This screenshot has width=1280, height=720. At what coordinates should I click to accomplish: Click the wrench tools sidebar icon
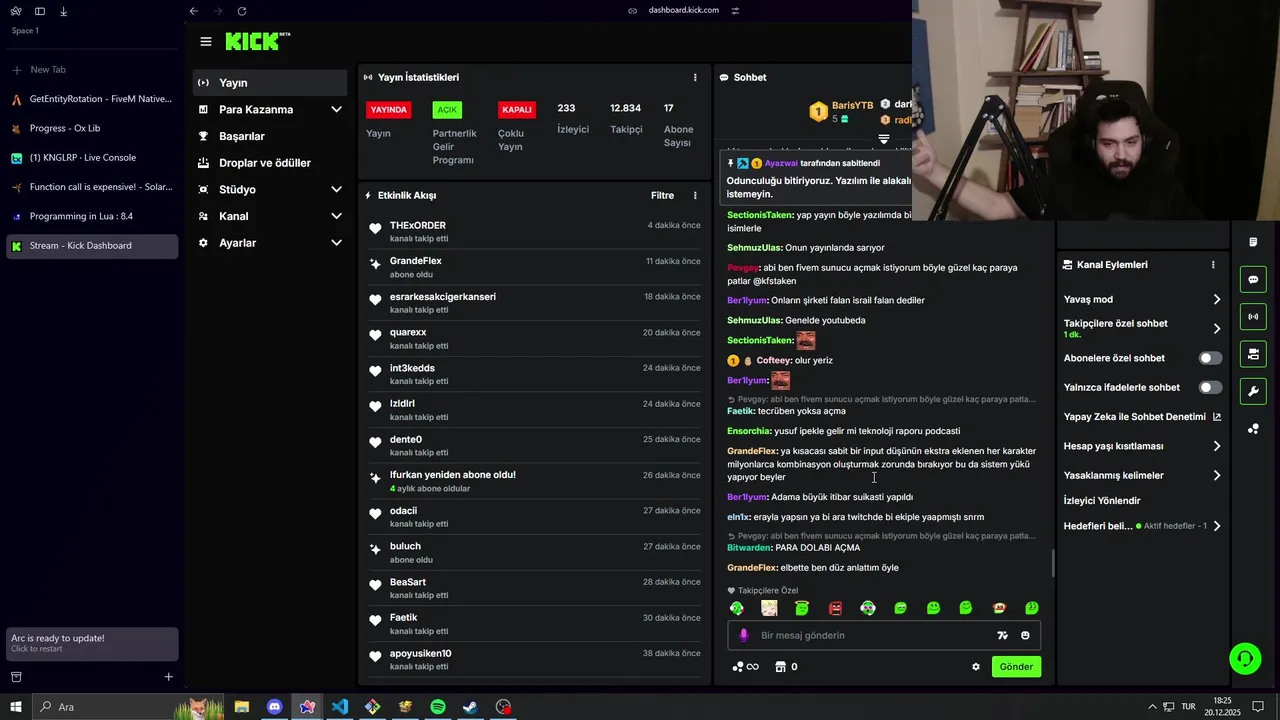point(1253,391)
